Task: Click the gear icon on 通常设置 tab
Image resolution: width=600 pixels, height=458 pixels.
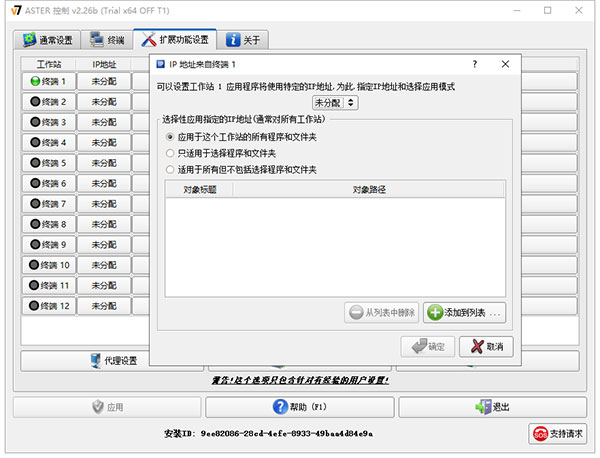Action: coord(29,39)
